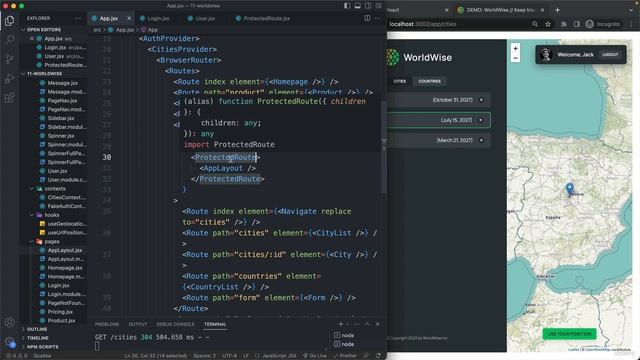This screenshot has width=640, height=360.
Task: Collapse the pages folder
Action: [51, 241]
